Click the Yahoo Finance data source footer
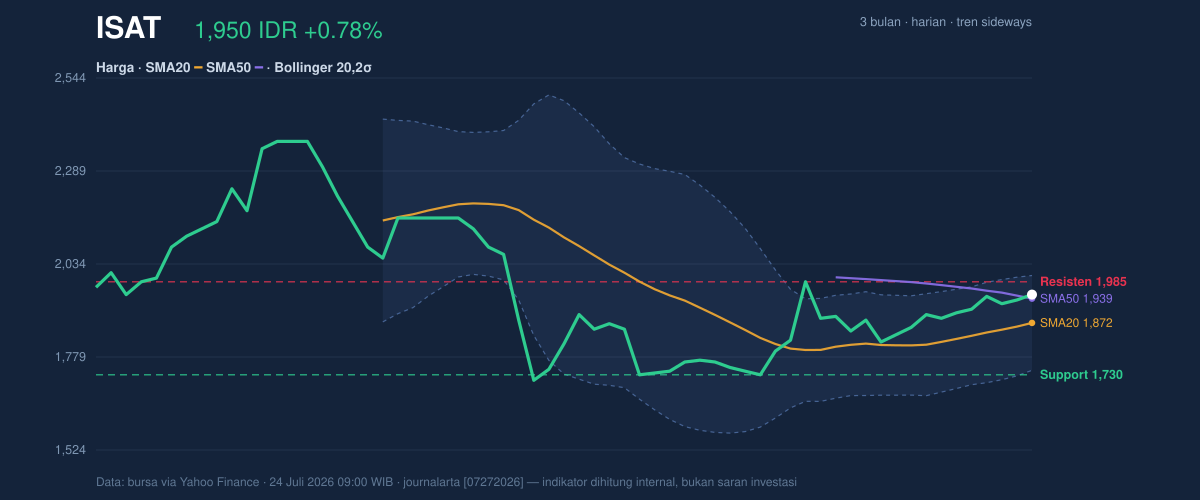Viewport: 1200px width, 500px height. 446,482
